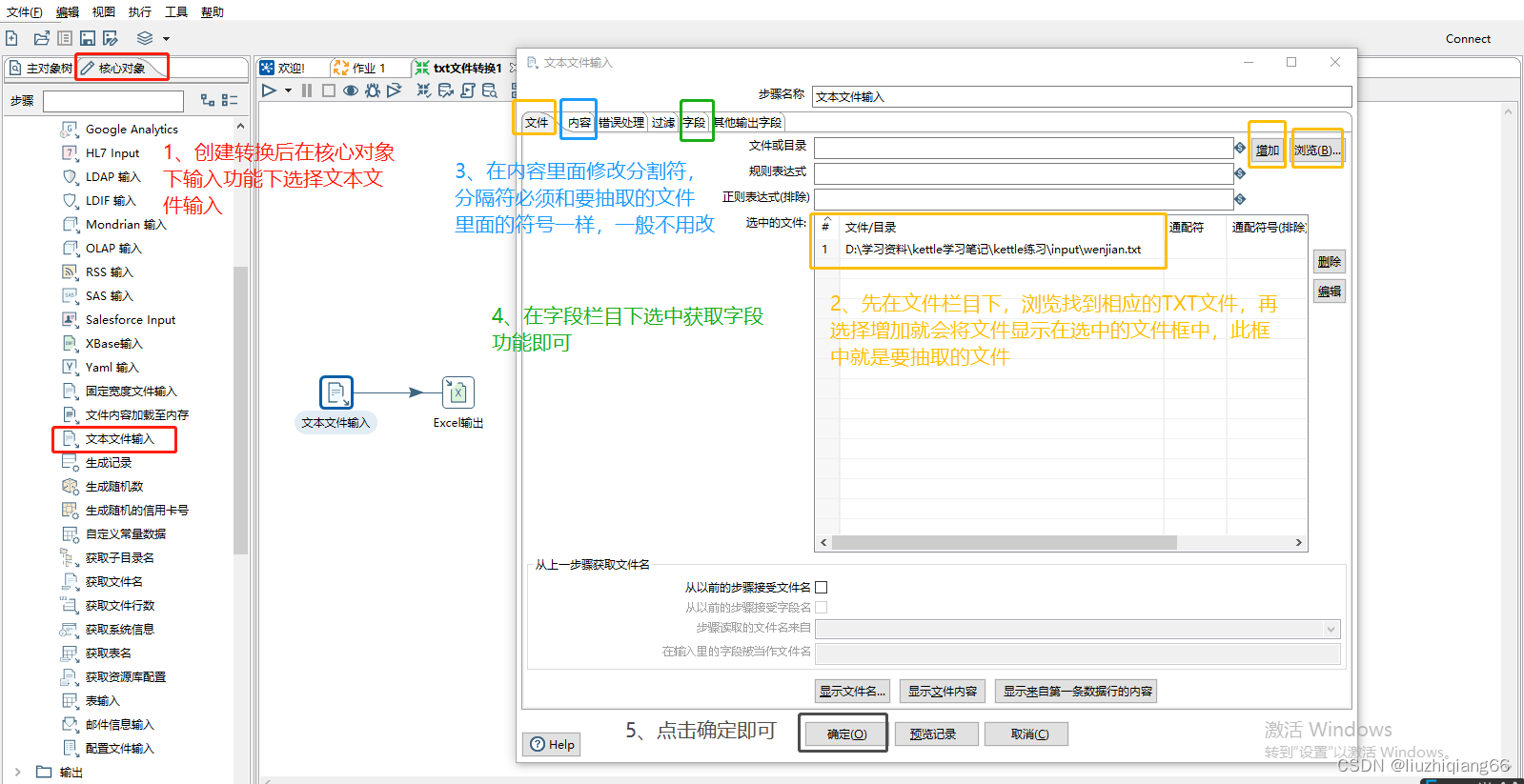Image resolution: width=1524 pixels, height=784 pixels.
Task: Click the Explore database icon
Action: point(490,90)
